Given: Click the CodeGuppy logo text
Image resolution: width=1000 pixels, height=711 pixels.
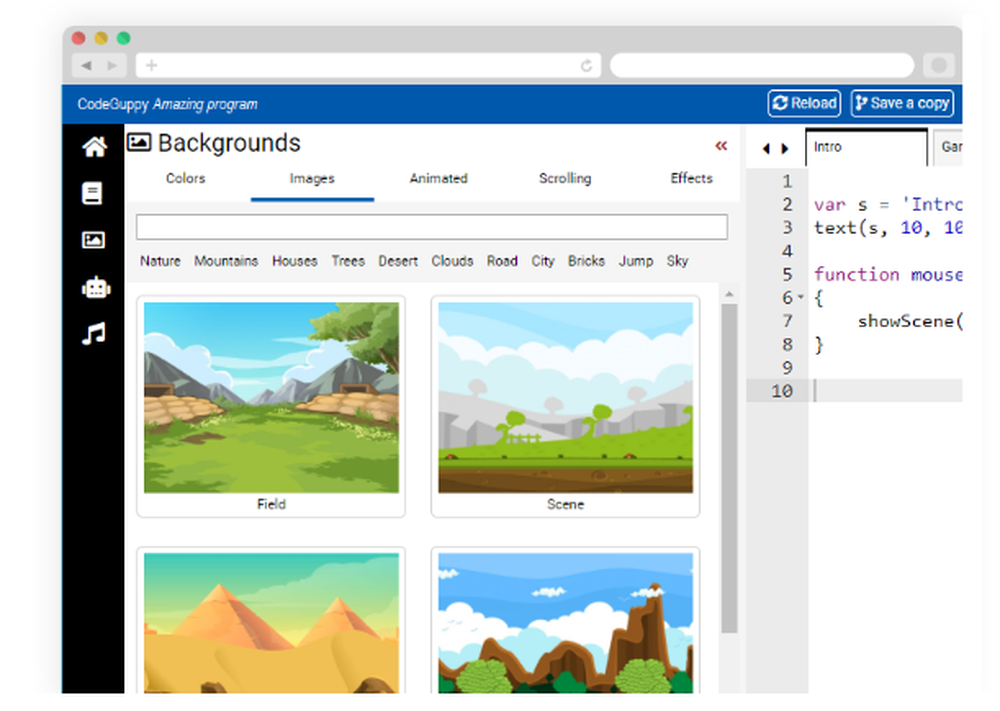Looking at the screenshot, I should click(113, 104).
